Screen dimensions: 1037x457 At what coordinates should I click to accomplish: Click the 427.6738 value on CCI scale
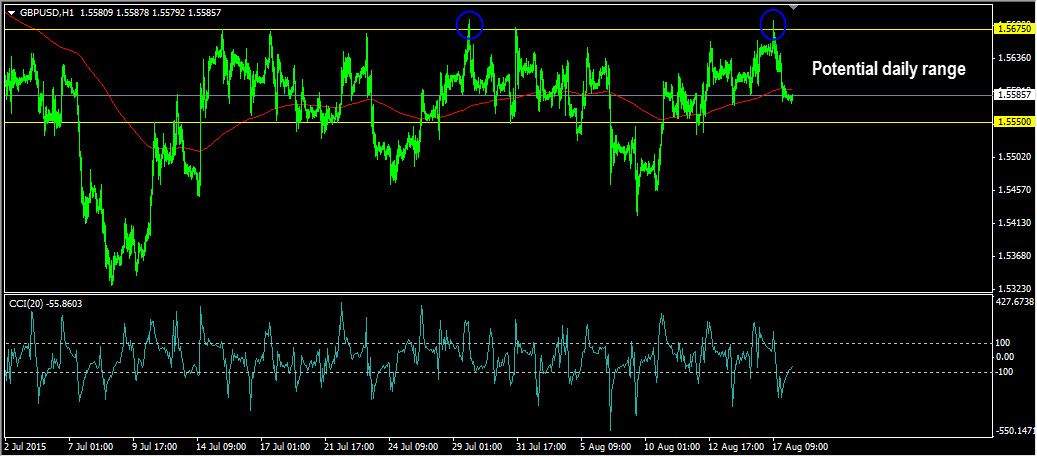(x=1014, y=301)
